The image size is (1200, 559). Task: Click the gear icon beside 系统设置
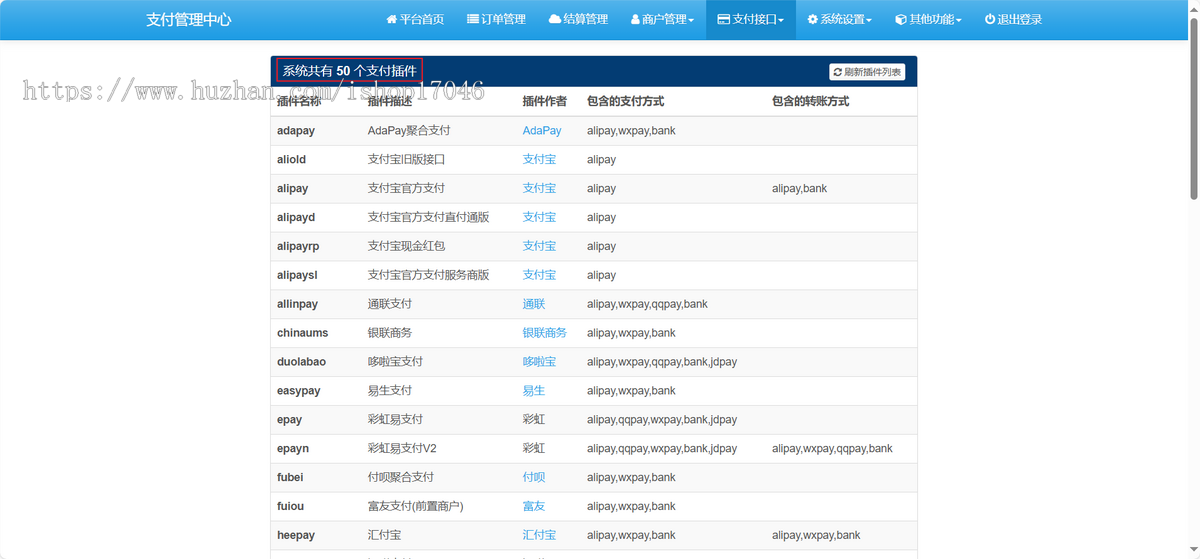pyautogui.click(x=813, y=20)
